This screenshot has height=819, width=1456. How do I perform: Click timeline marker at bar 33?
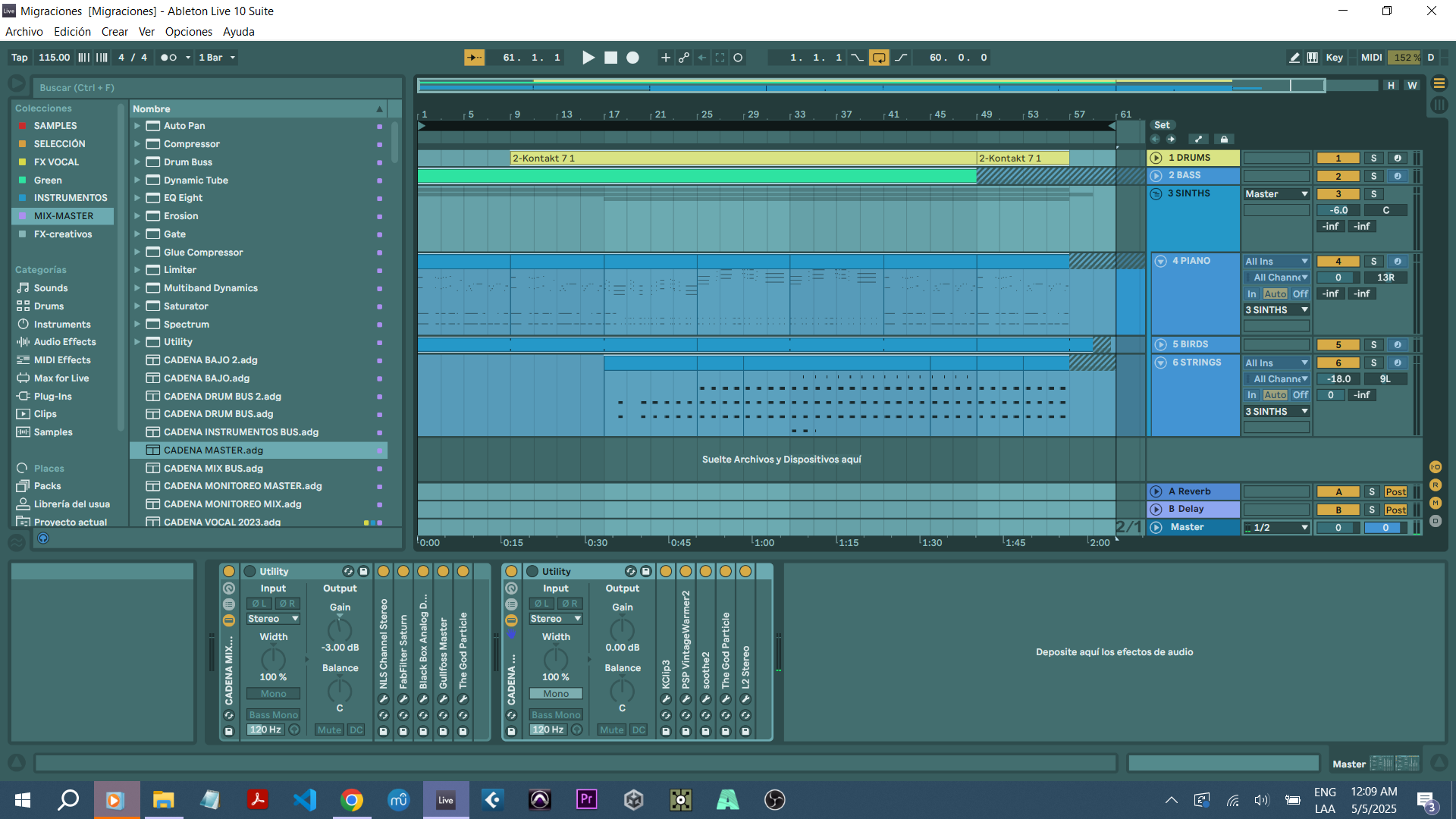(800, 115)
